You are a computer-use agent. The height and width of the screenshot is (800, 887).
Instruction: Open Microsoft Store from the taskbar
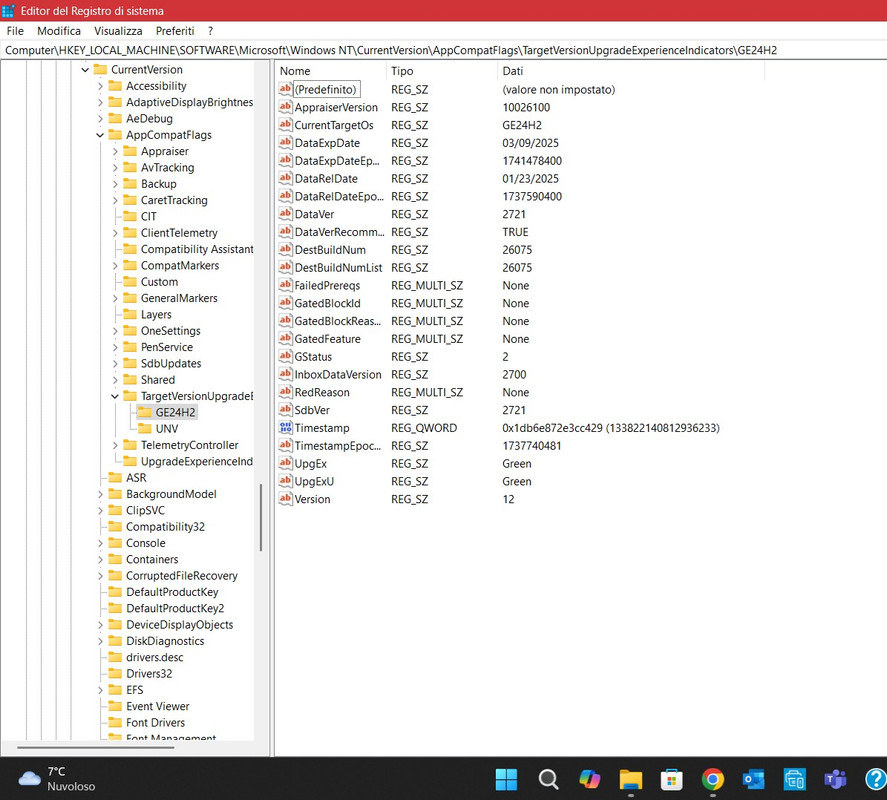click(x=671, y=780)
